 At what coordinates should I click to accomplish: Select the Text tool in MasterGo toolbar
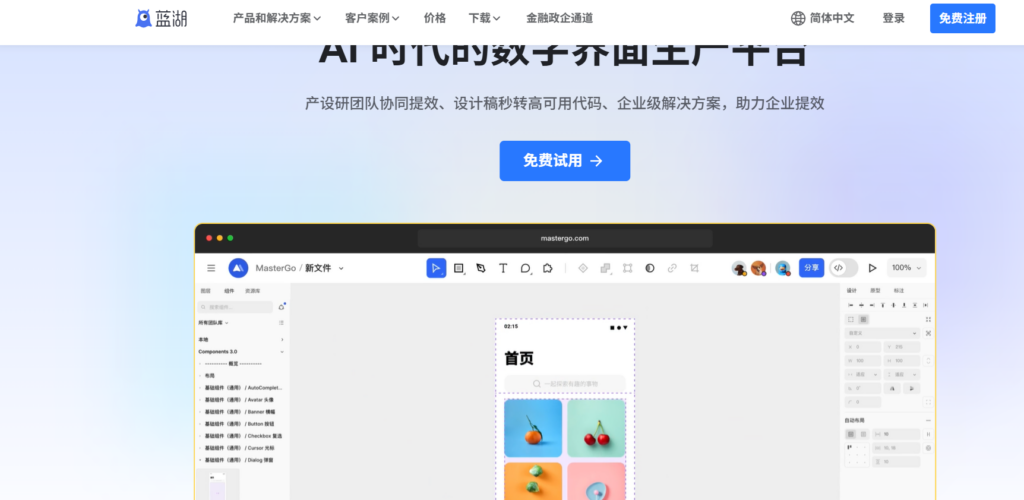coord(502,268)
